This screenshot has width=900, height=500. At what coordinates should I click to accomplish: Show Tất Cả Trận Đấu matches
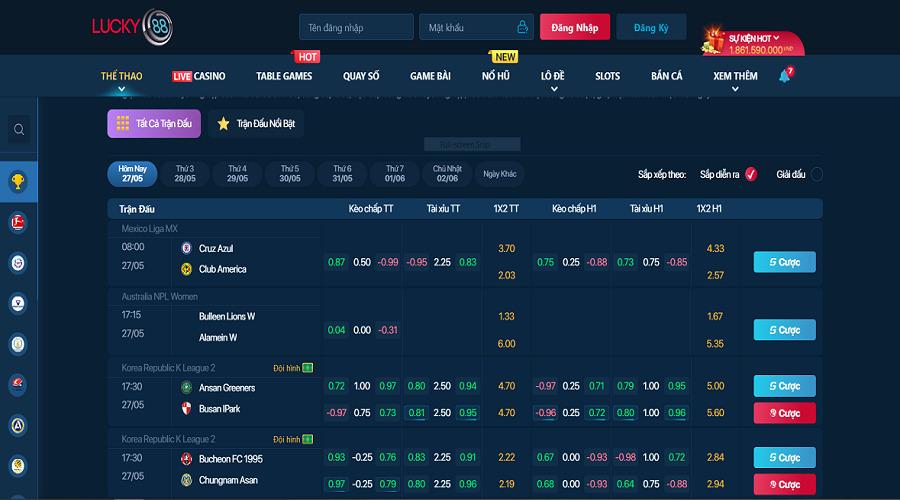(154, 123)
